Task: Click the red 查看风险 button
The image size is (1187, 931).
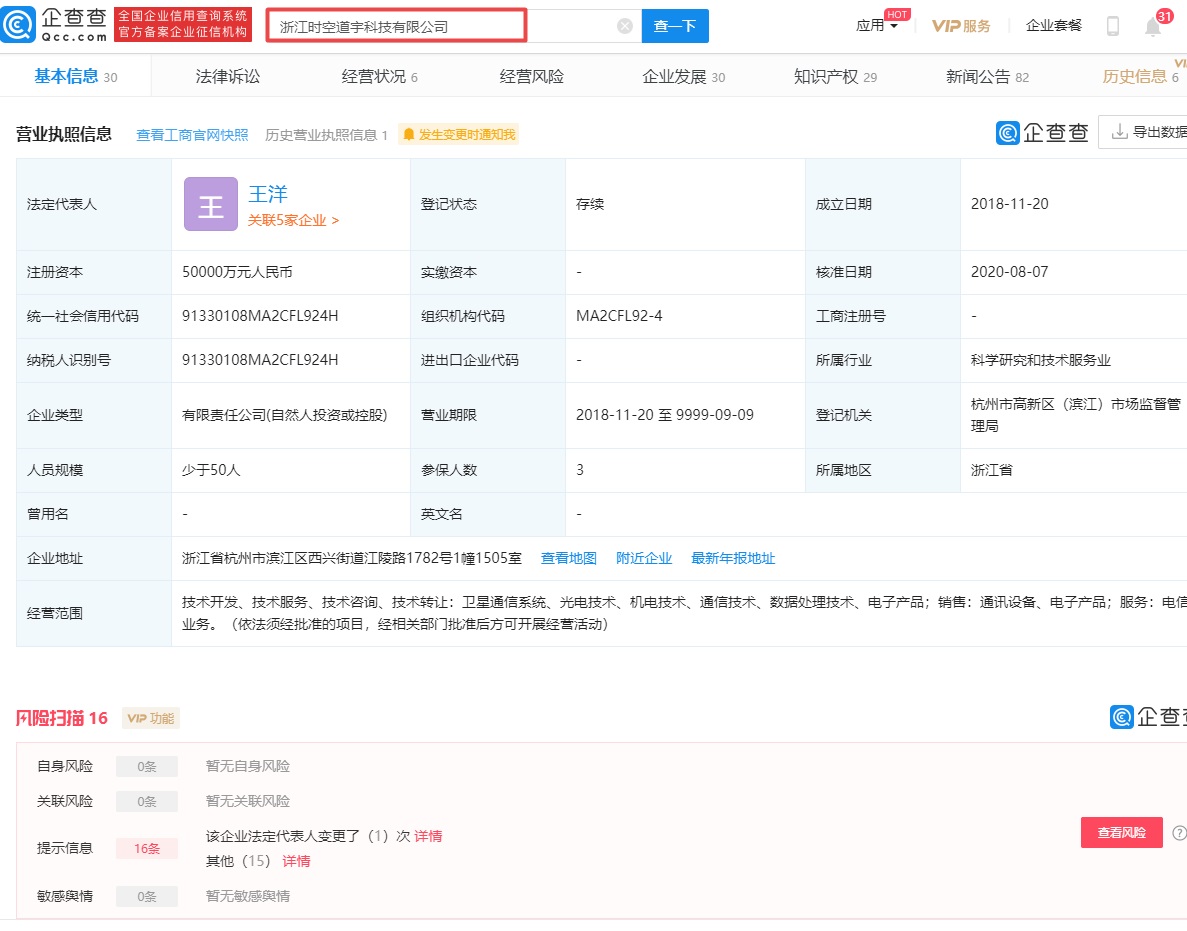Action: coord(1121,833)
